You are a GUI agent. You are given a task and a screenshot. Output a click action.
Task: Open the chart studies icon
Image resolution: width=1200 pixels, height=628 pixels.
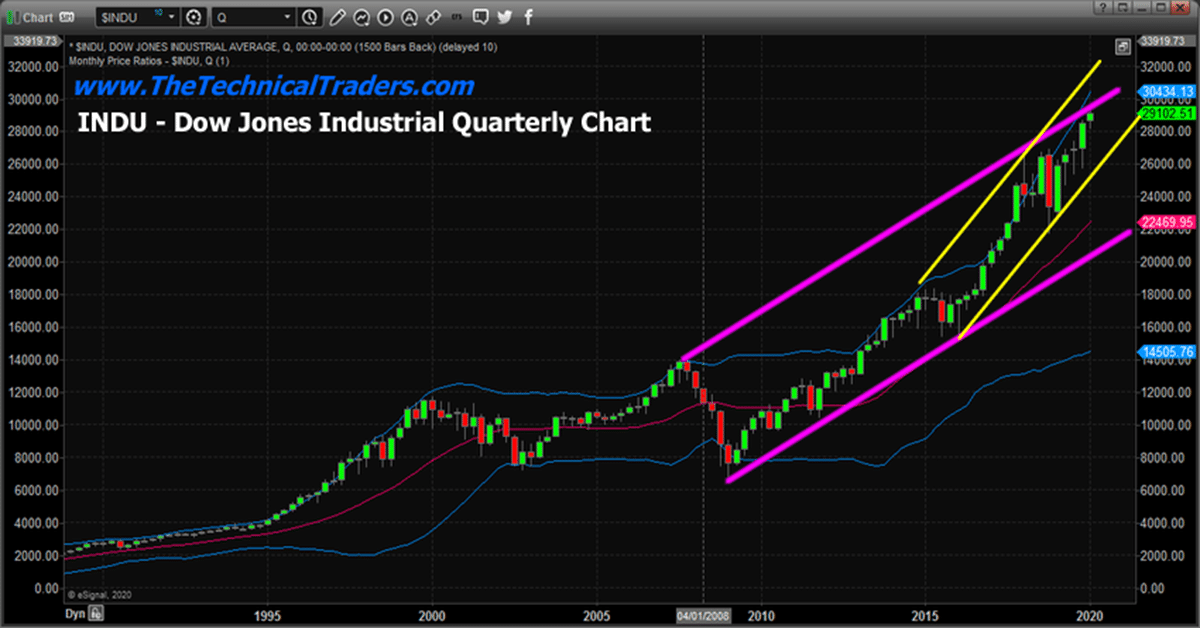coord(363,17)
